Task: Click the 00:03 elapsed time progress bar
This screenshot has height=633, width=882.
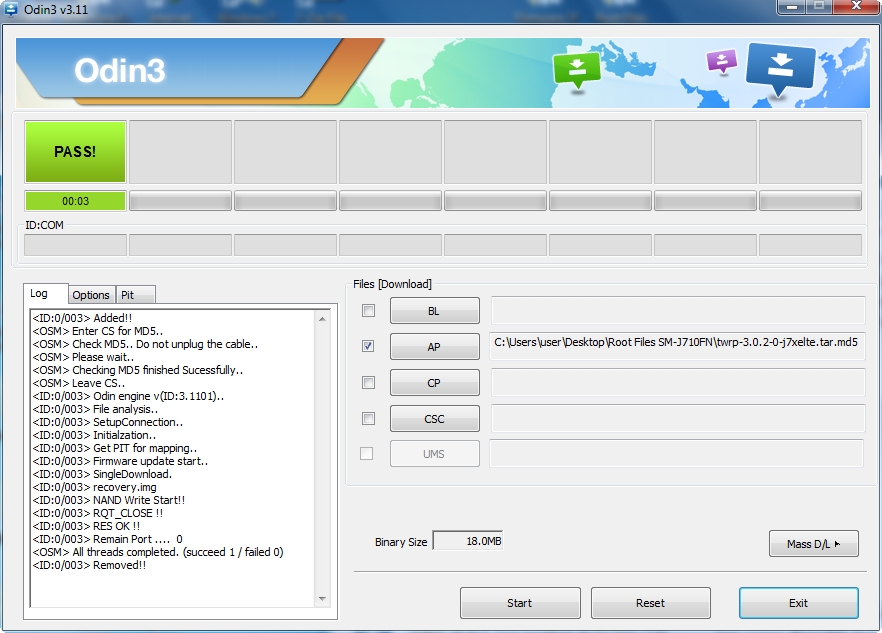Action: point(75,201)
